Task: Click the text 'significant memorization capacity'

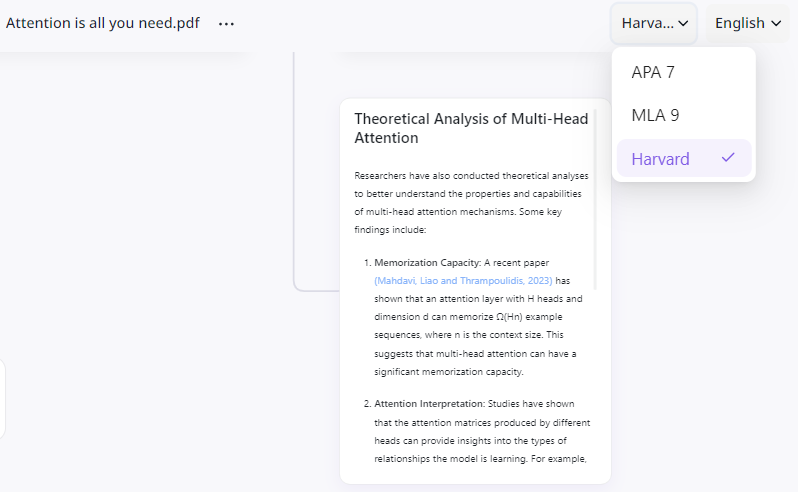Action: coord(448,371)
